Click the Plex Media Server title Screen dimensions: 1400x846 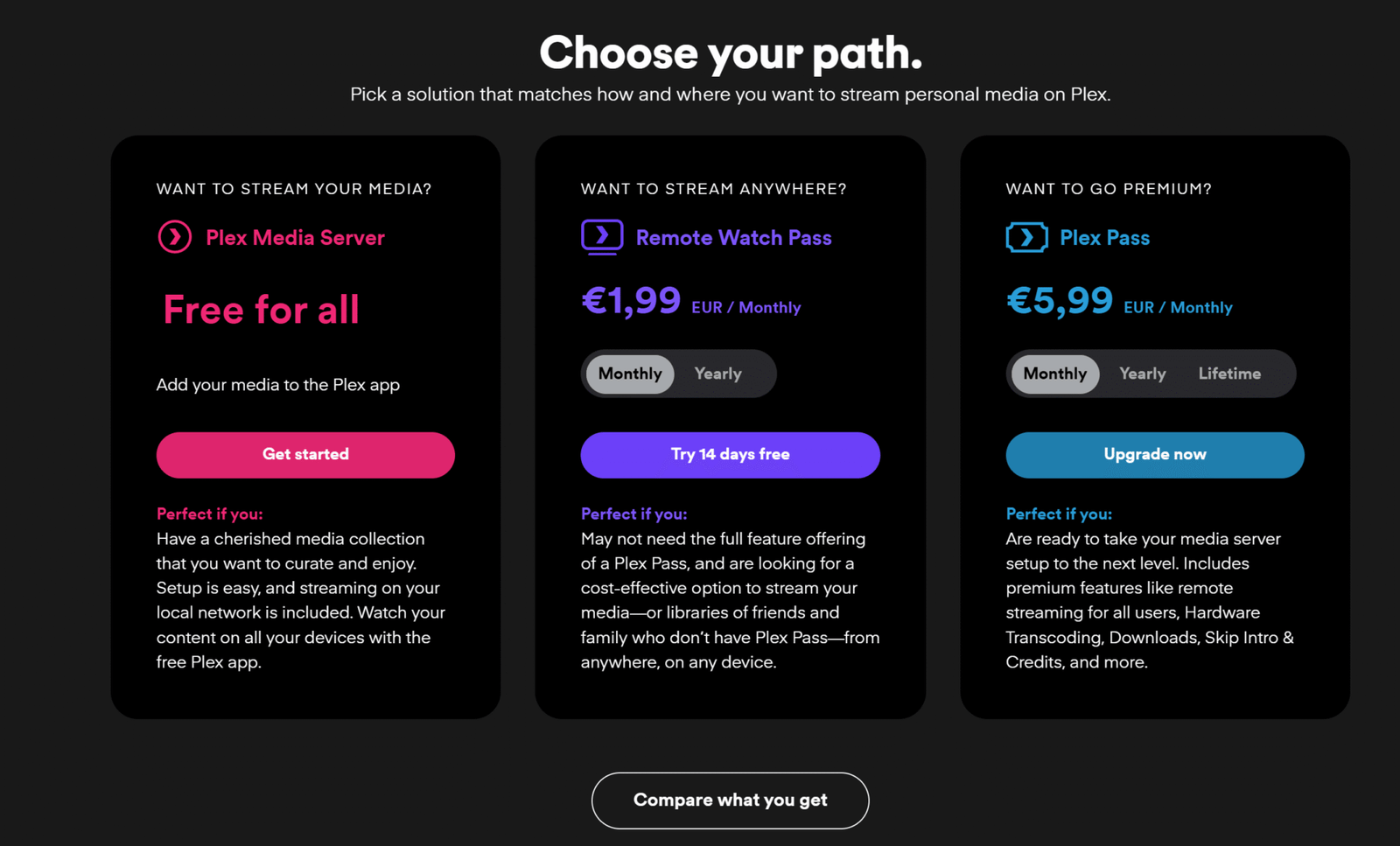pos(295,238)
